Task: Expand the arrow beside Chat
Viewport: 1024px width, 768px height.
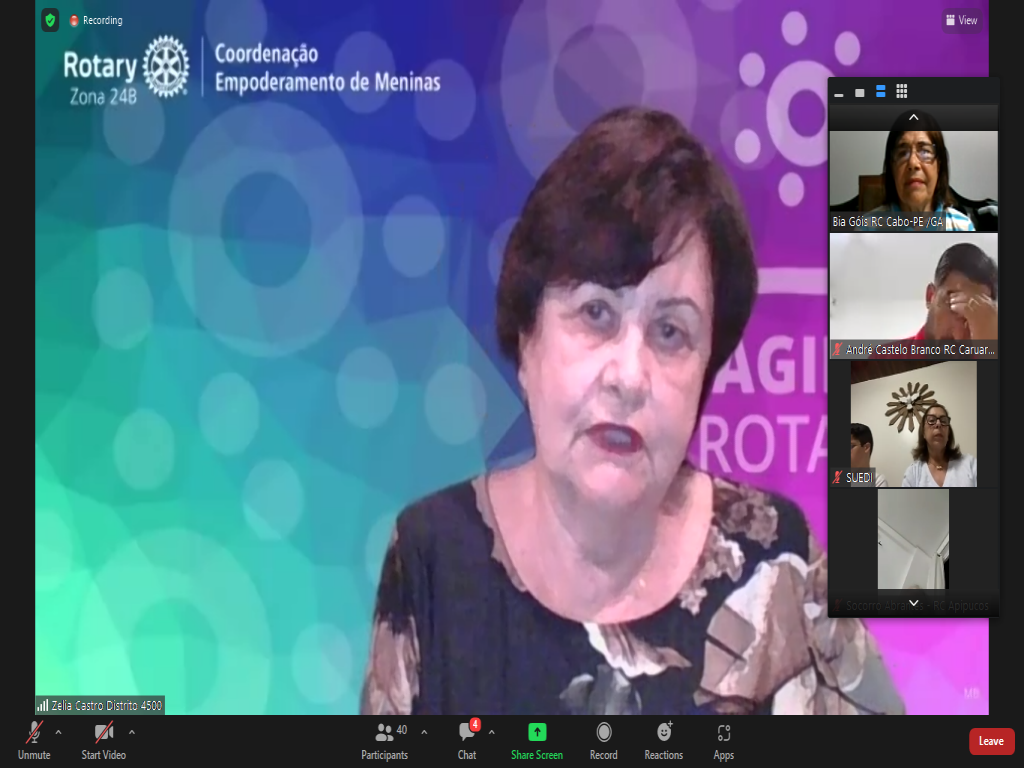Action: tap(491, 732)
